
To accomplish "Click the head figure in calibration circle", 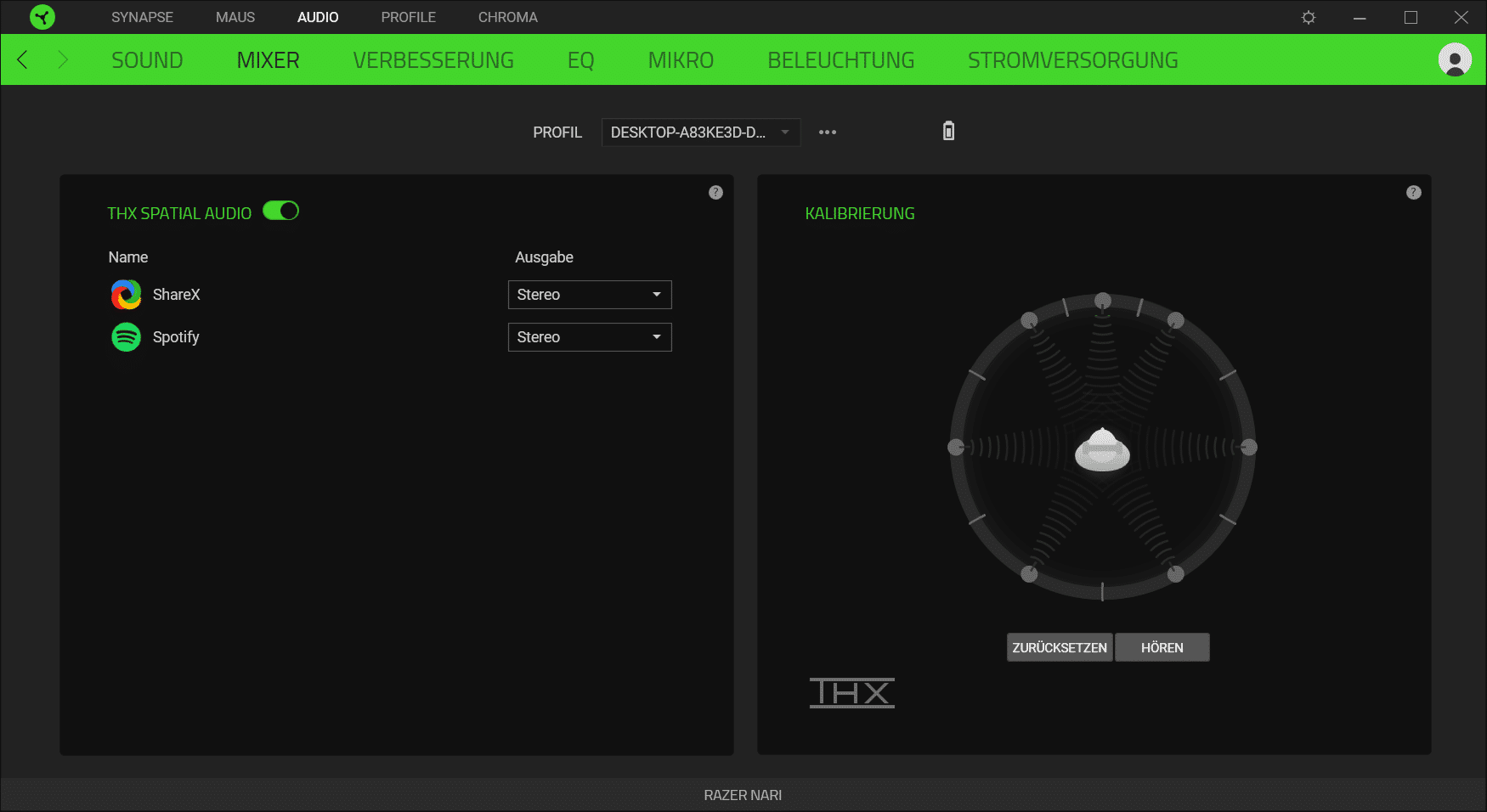I will coord(1102,448).
